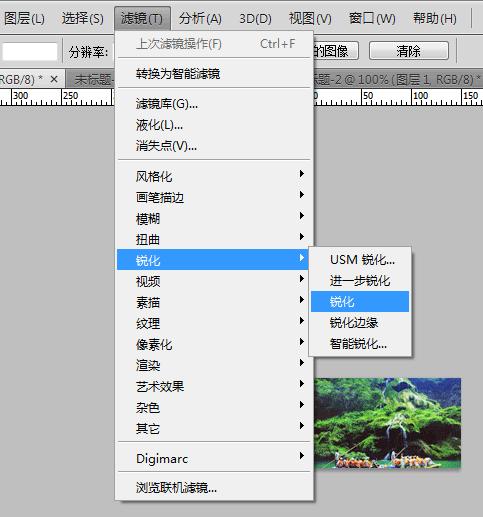Click the landscape image on canvas
The image size is (483, 517).
pyautogui.click(x=388, y=423)
